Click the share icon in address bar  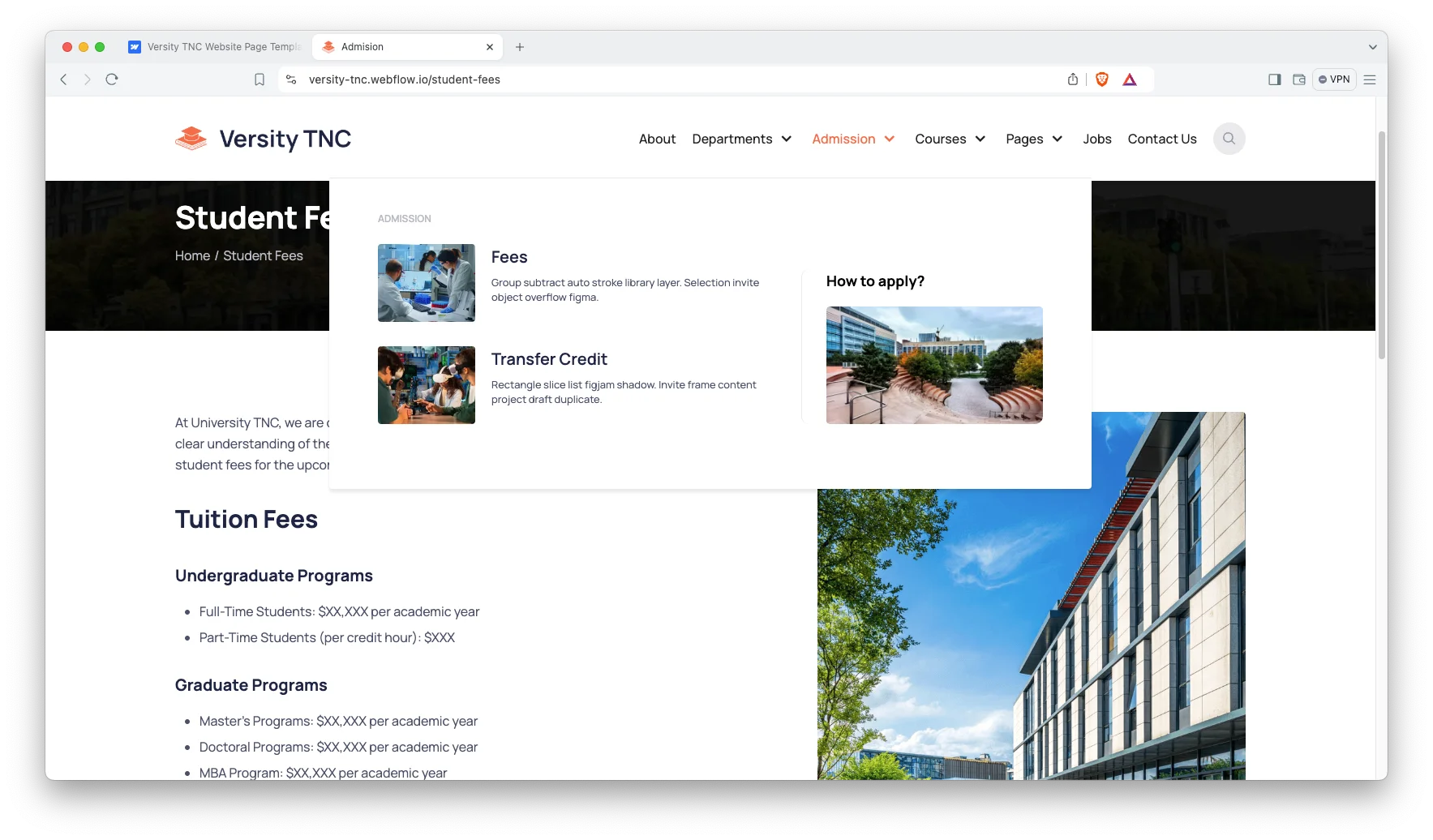click(x=1073, y=79)
